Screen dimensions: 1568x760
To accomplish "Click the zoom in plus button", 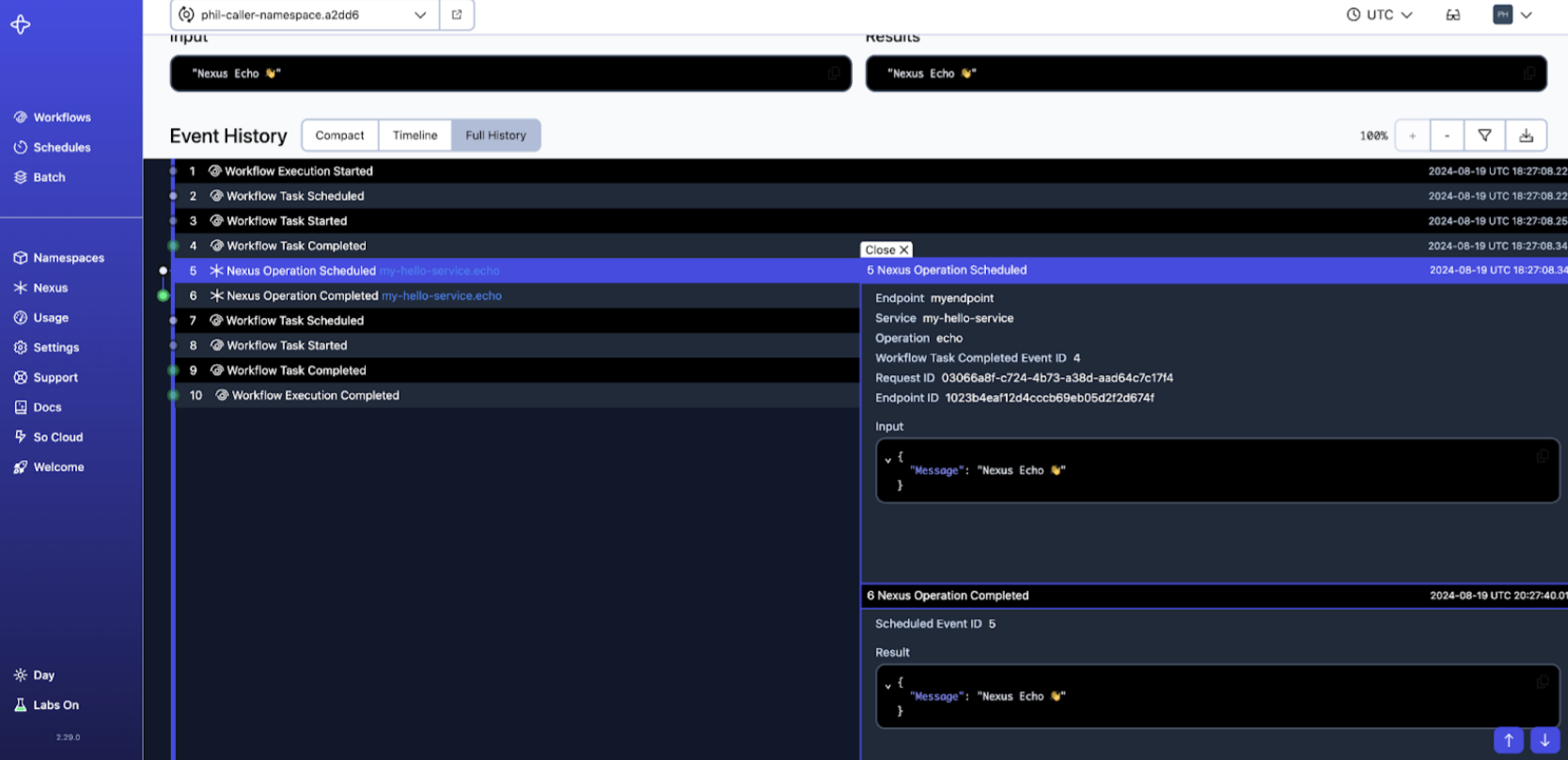I will pyautogui.click(x=1412, y=135).
